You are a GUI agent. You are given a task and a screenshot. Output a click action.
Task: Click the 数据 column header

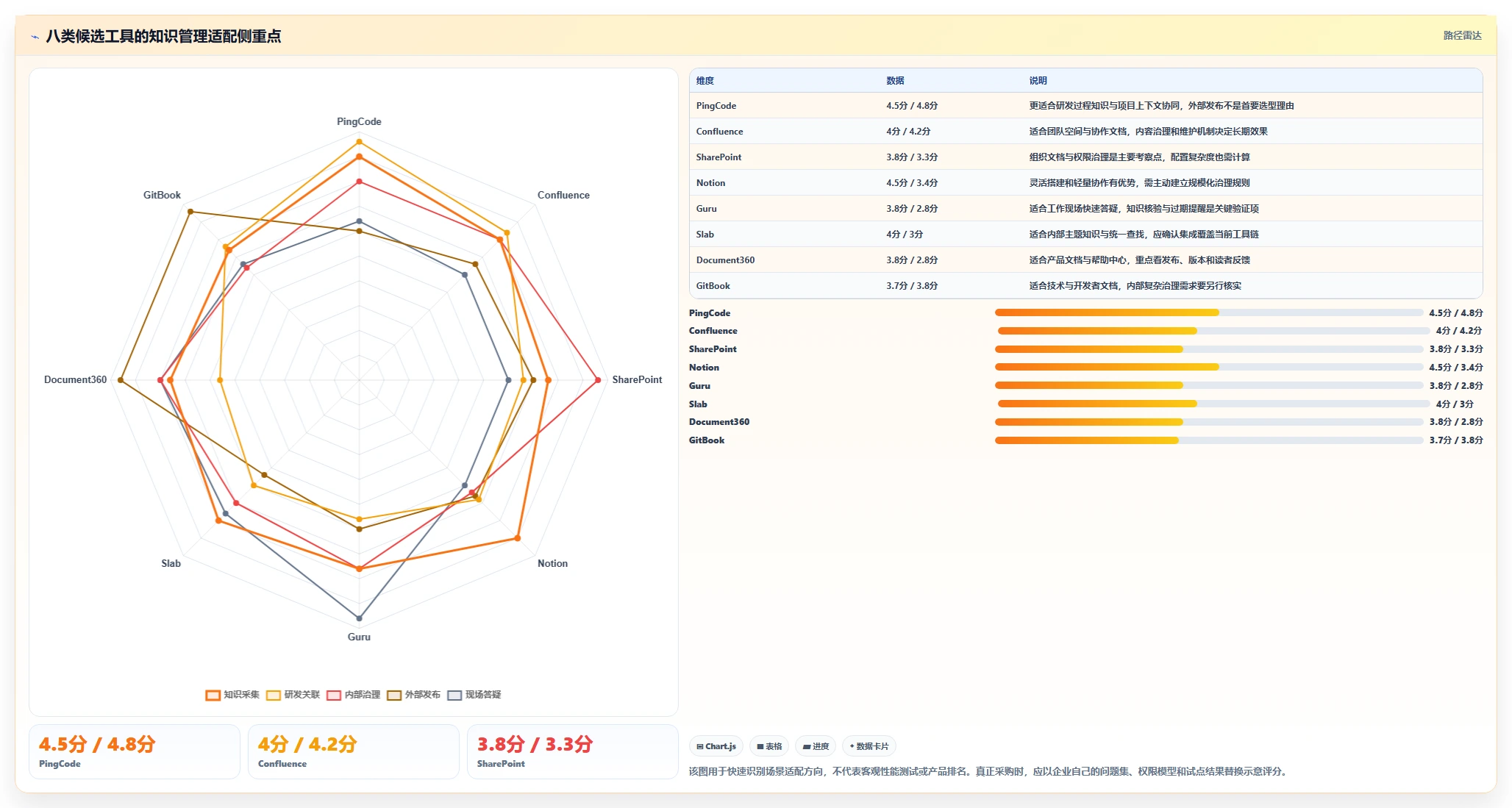pyautogui.click(x=895, y=81)
